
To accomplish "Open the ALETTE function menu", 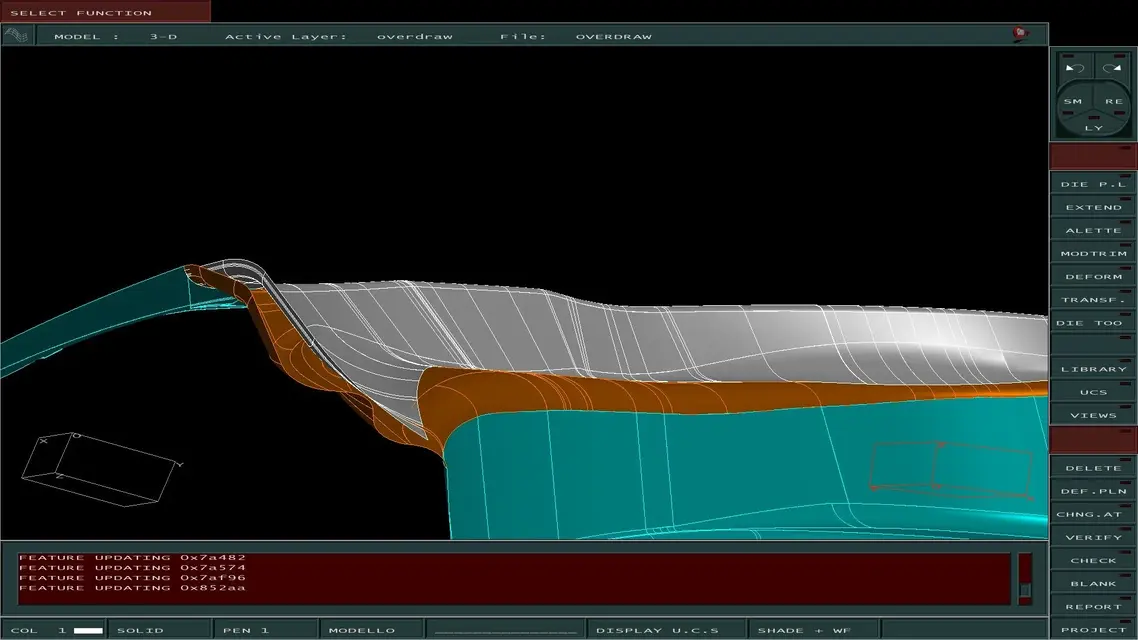I will [x=1093, y=230].
